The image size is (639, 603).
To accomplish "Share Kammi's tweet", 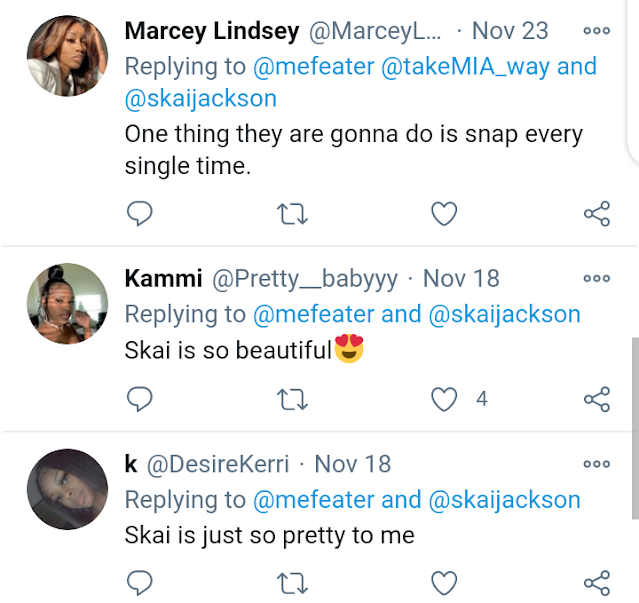I will 596,399.
